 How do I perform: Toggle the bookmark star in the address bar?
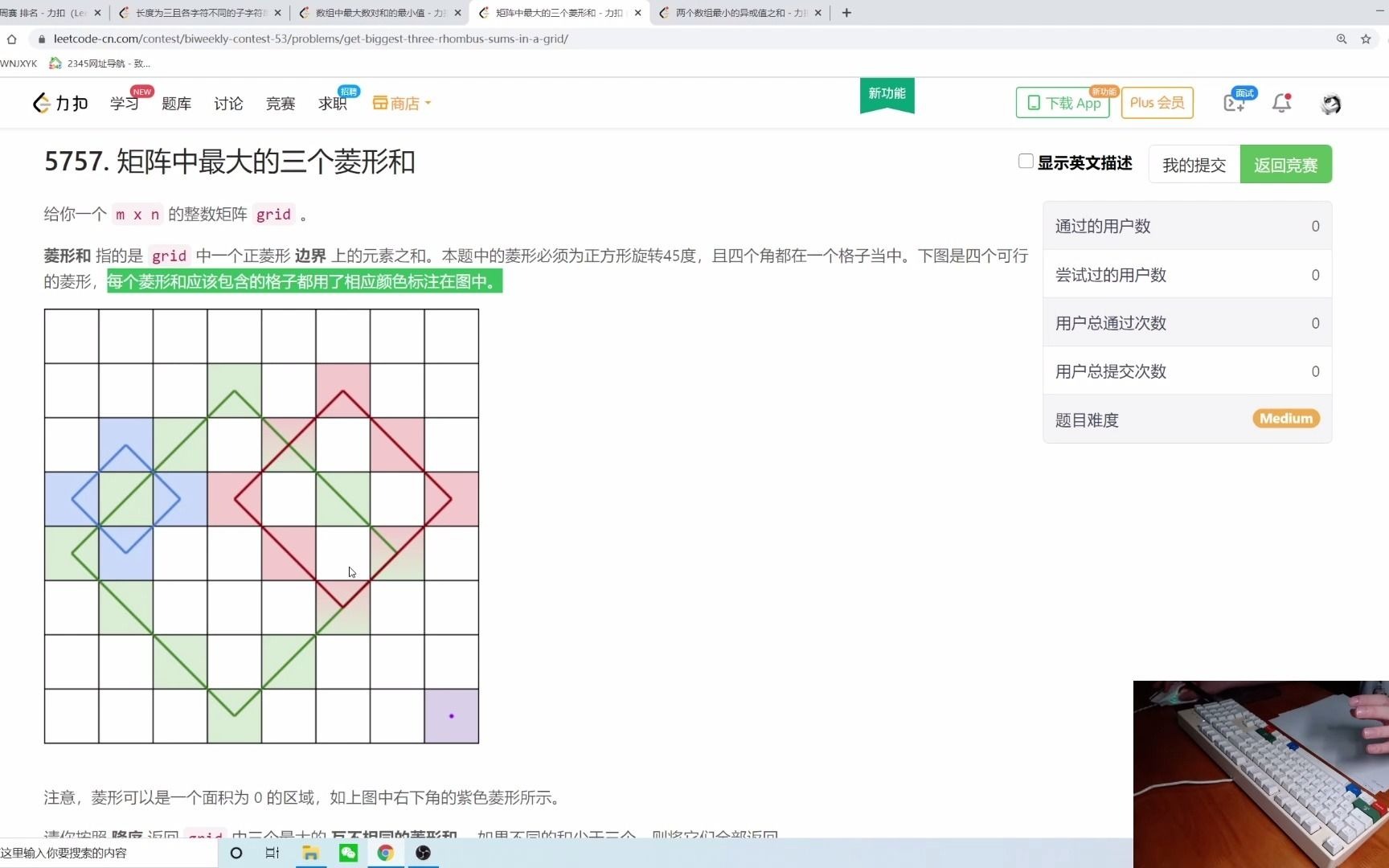pyautogui.click(x=1366, y=39)
